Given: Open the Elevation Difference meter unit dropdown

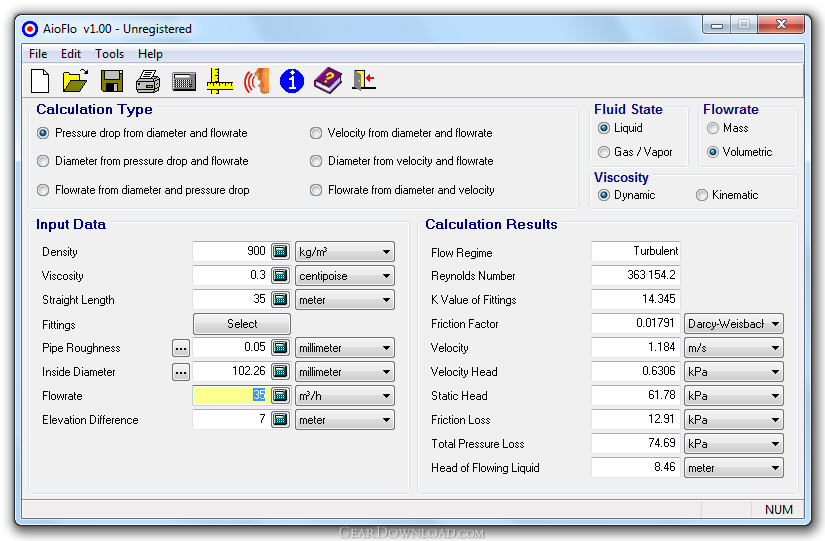Looking at the screenshot, I should (345, 420).
